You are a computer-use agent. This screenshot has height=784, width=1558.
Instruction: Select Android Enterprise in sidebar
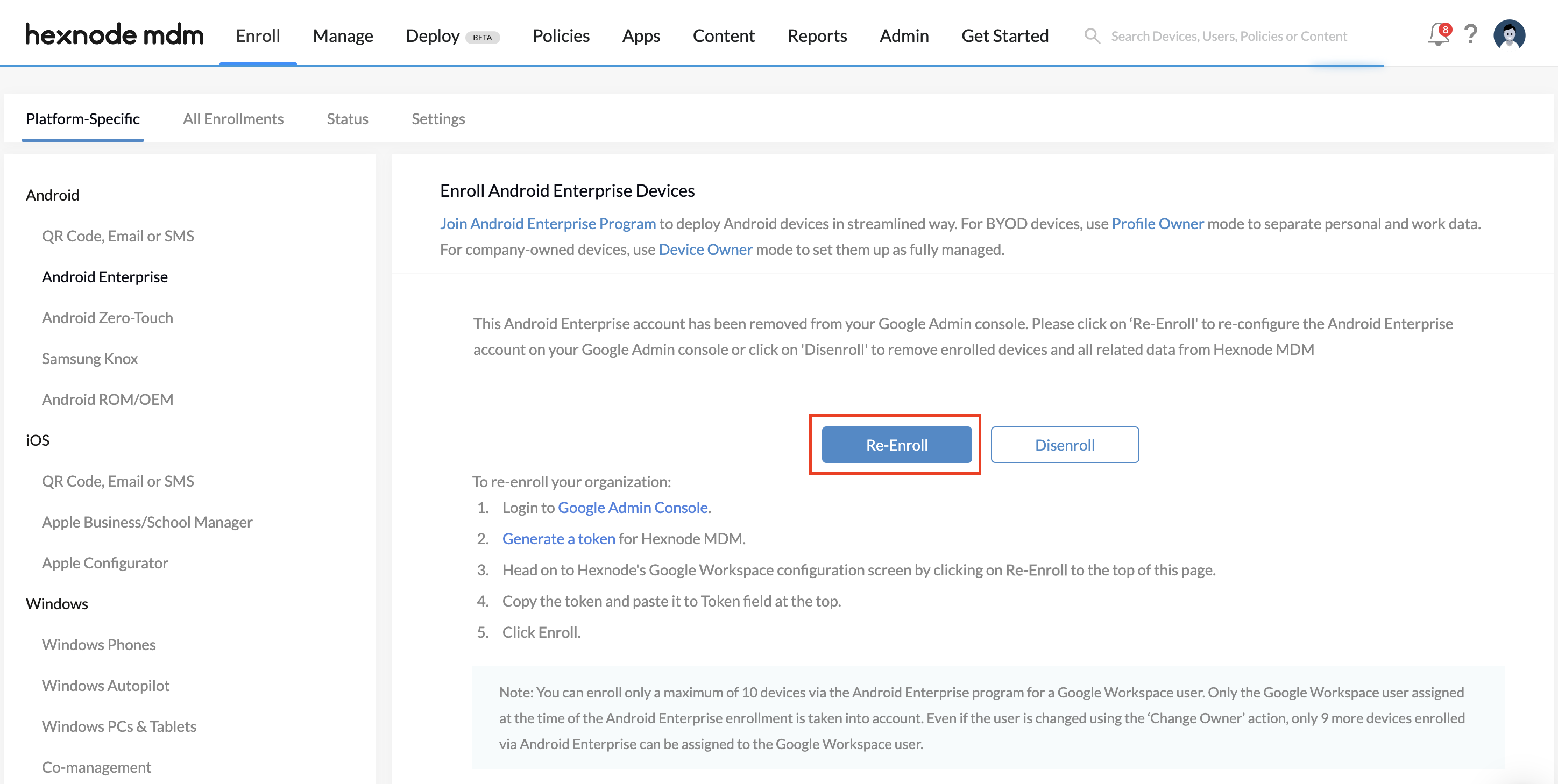click(104, 276)
